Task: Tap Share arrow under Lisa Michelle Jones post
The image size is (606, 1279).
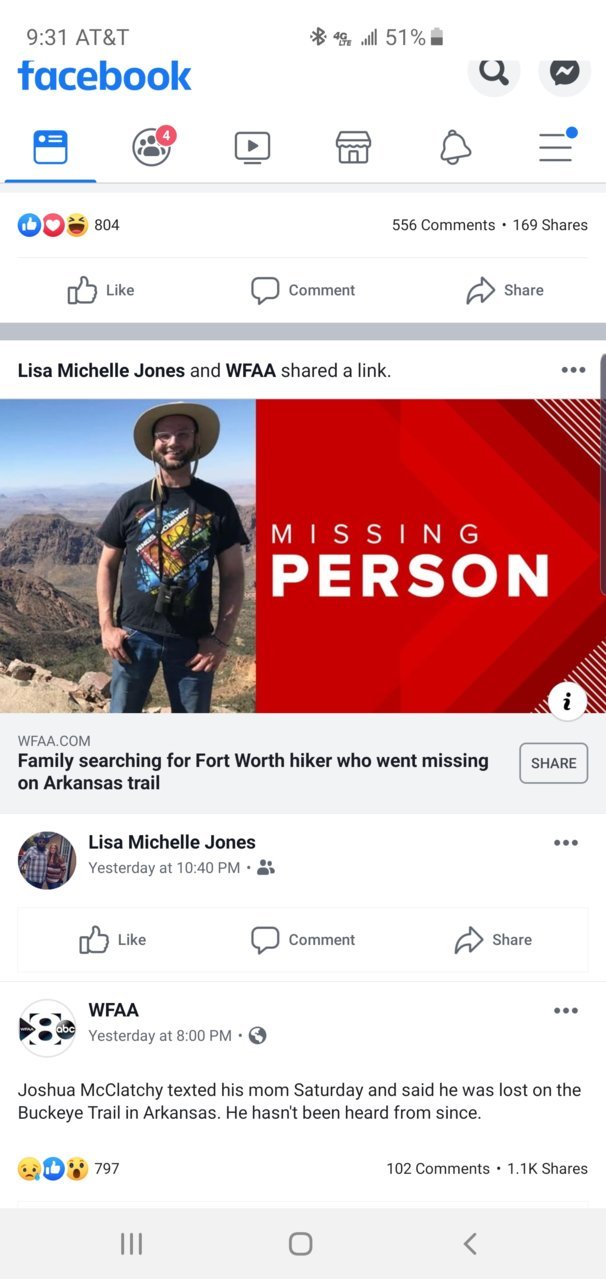Action: (493, 940)
